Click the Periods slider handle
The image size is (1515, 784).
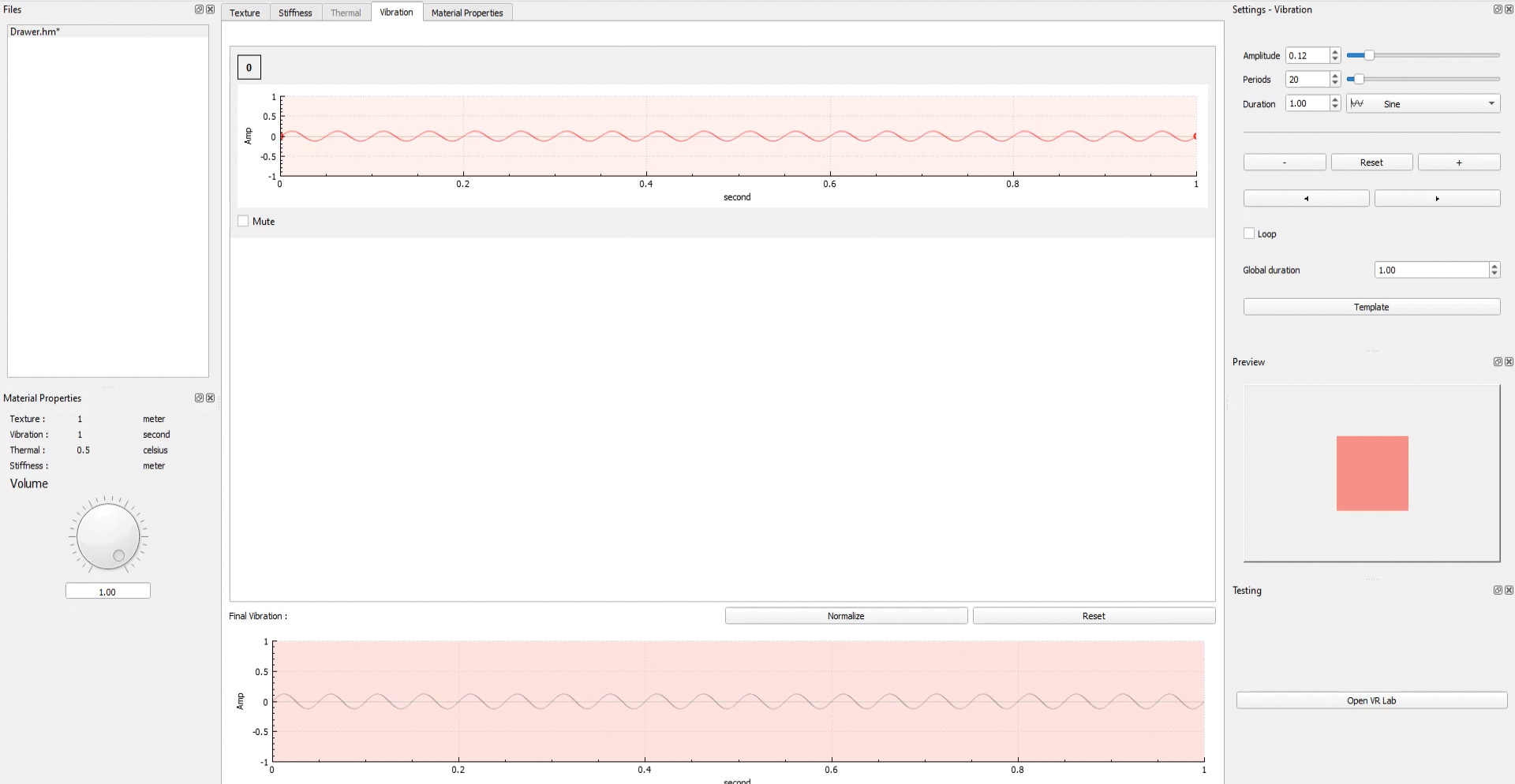tap(1358, 80)
